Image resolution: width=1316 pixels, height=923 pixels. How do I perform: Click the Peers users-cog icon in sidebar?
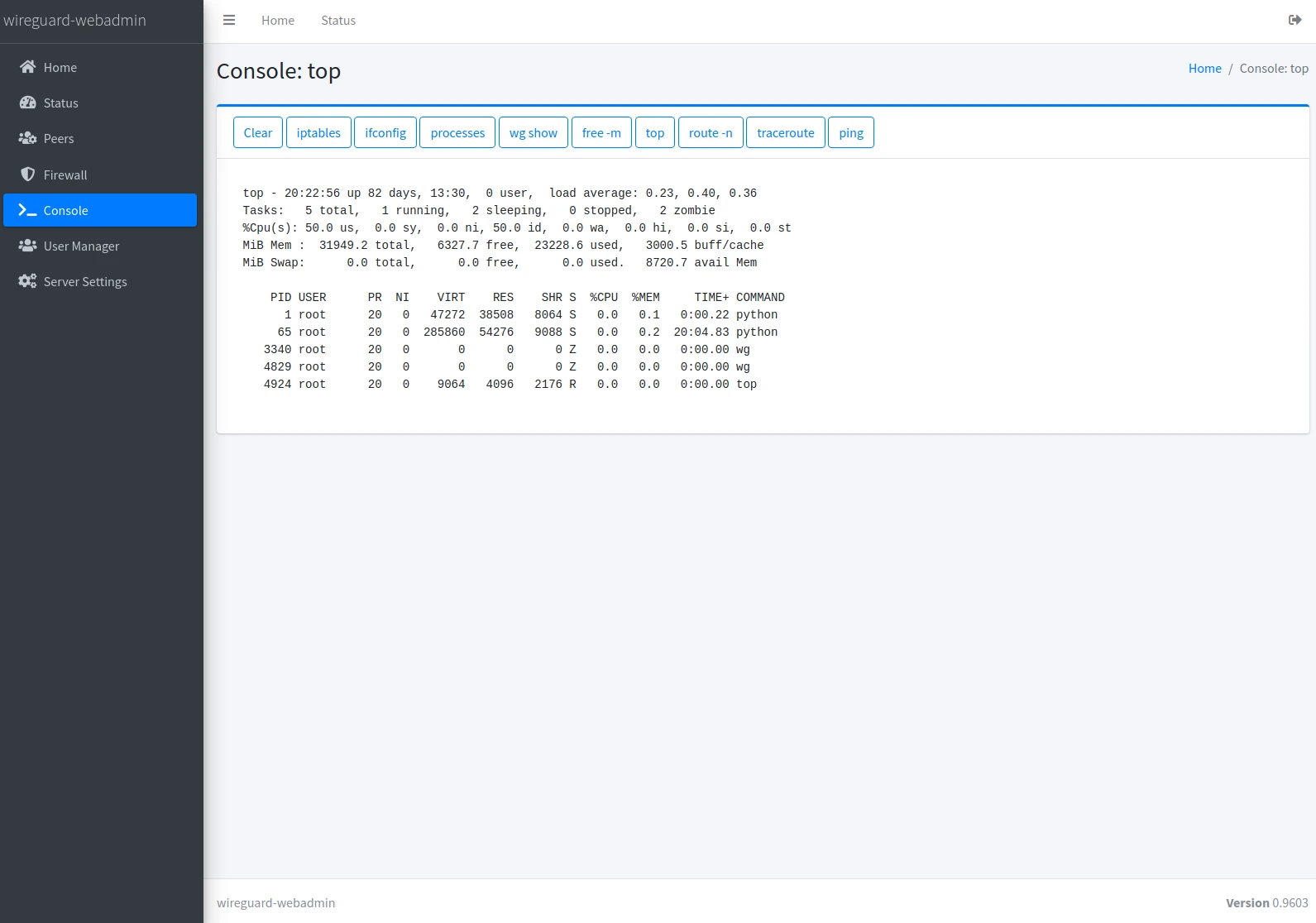[x=27, y=138]
